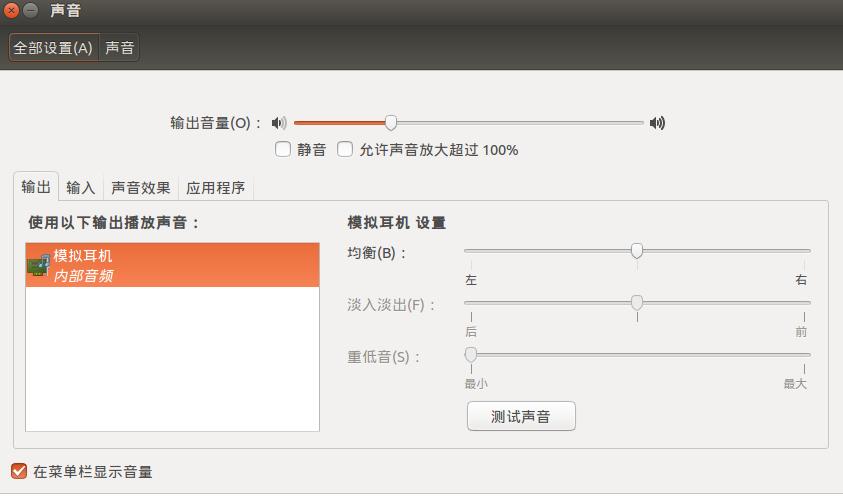Toggle 允许声音放大超过 100% checkbox
The height and width of the screenshot is (496, 843).
pos(345,149)
